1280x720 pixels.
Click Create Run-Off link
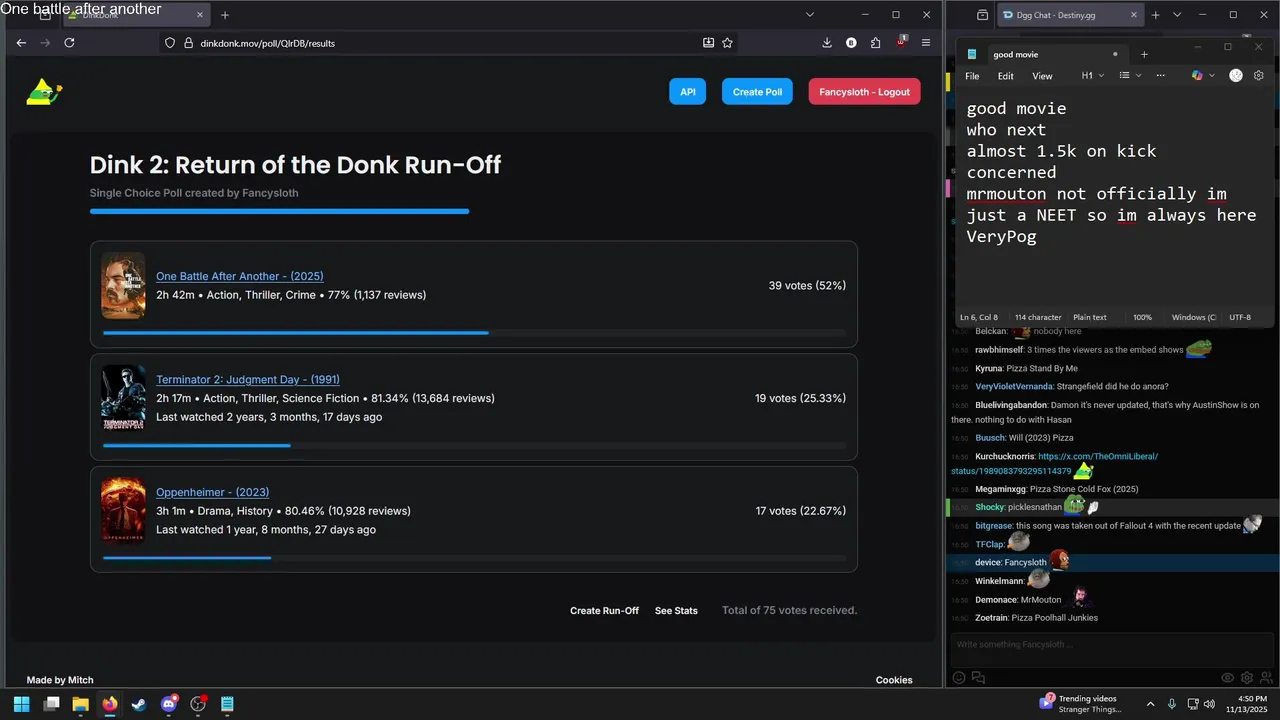[x=604, y=610]
